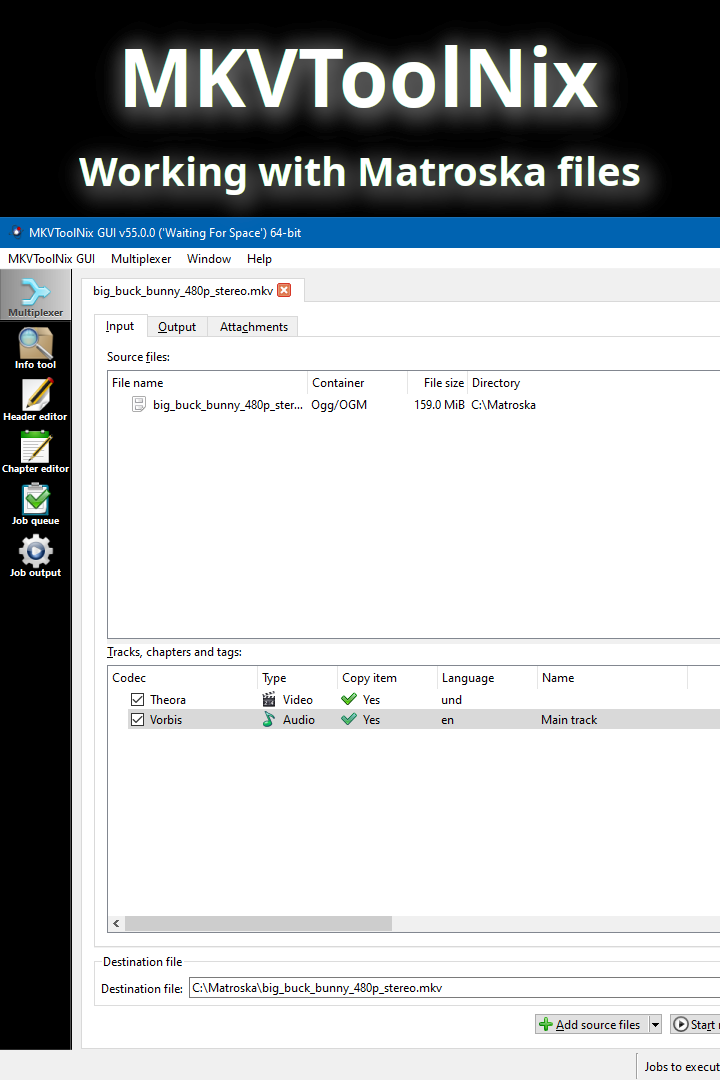Sort source files by Directory column
720x1080 pixels.
pyautogui.click(x=594, y=383)
